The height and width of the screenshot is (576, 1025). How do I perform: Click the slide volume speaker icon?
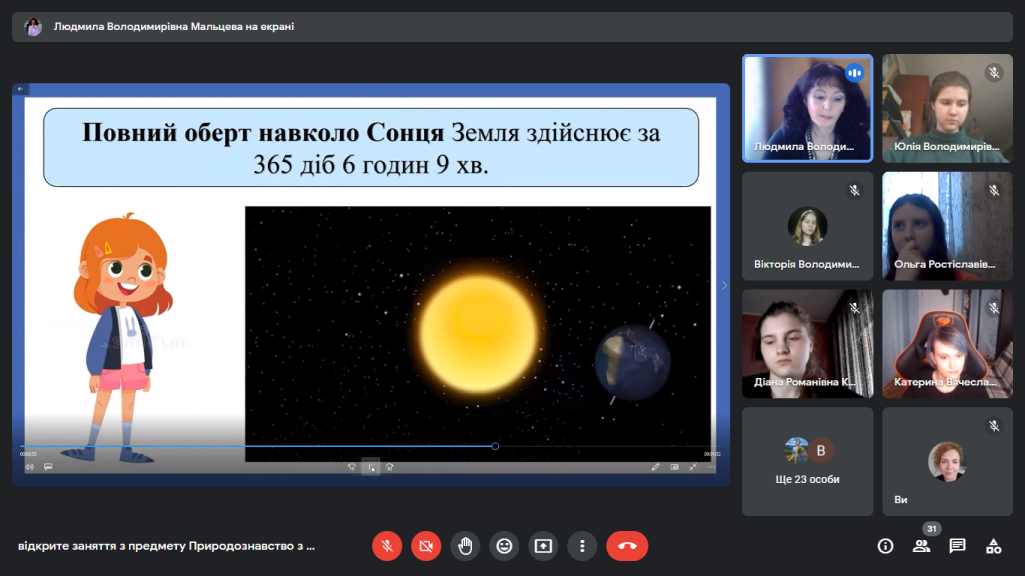(29, 467)
